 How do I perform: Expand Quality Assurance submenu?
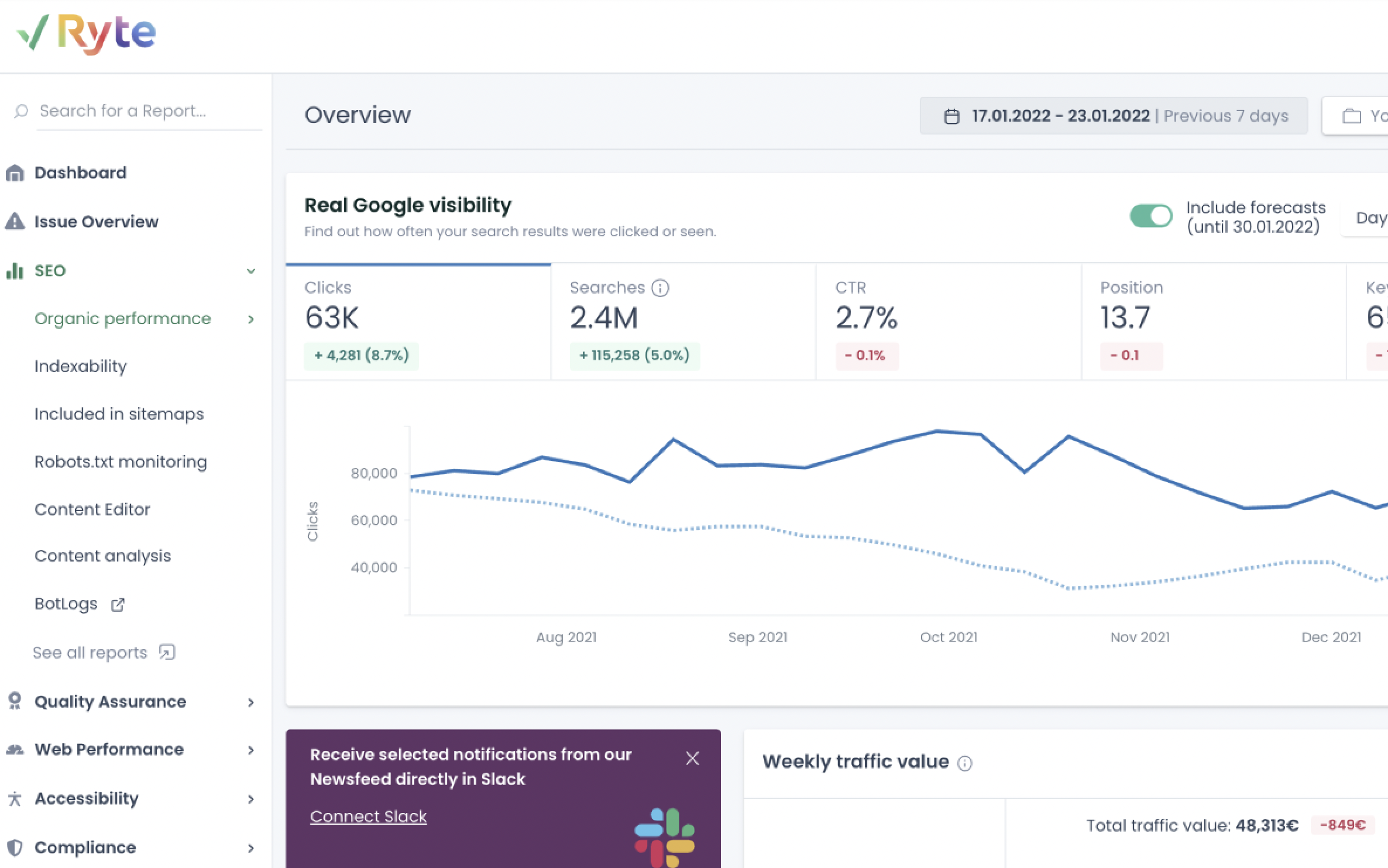(251, 702)
